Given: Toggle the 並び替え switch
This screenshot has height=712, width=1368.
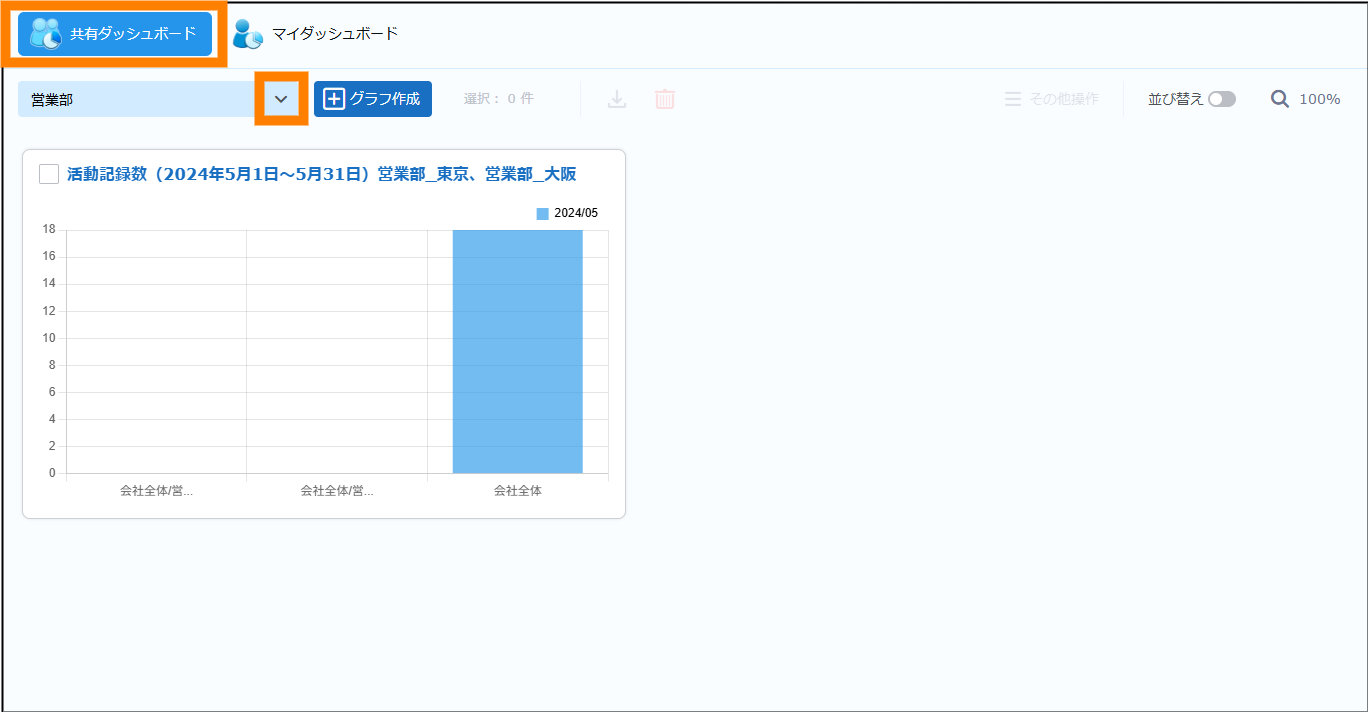Looking at the screenshot, I should click(x=1221, y=99).
